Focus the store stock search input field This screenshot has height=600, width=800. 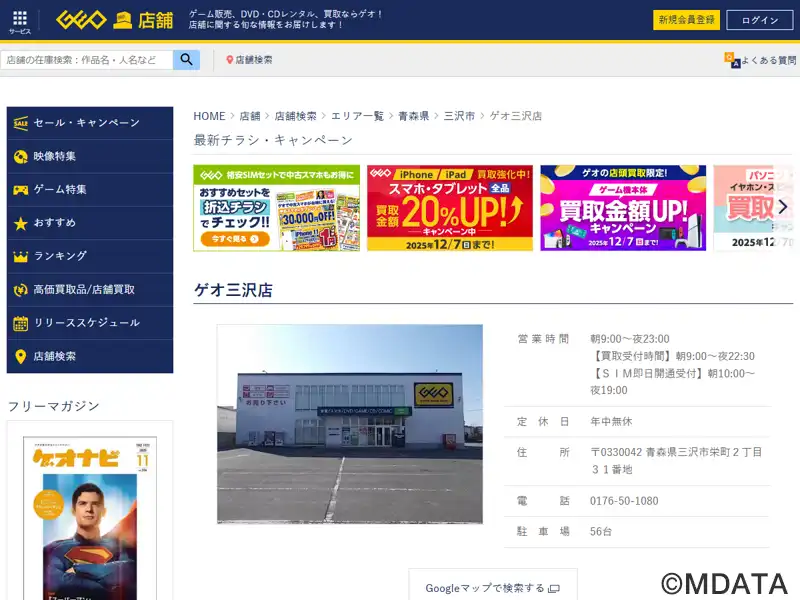[x=87, y=60]
